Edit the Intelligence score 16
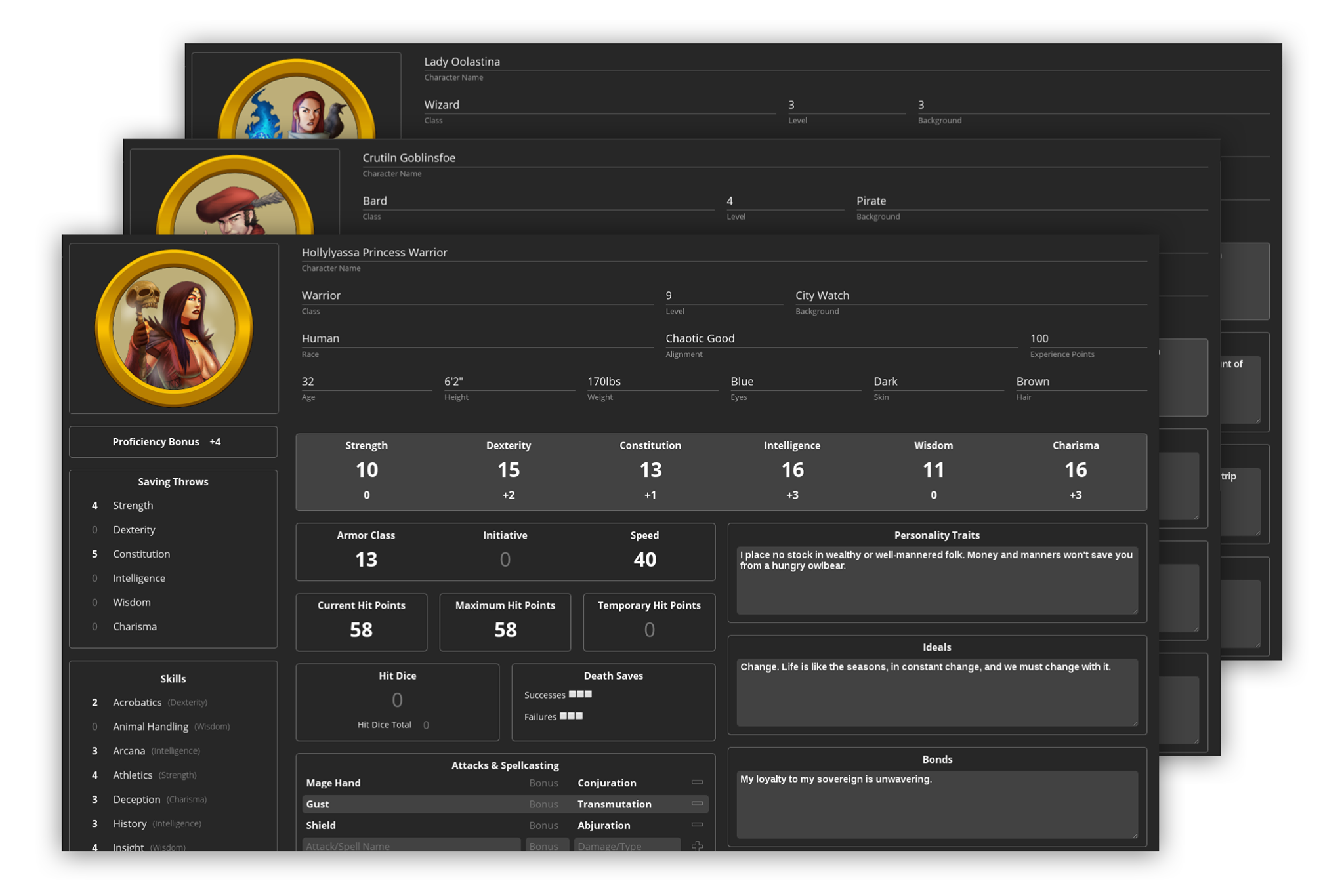The image size is (1344, 896). [x=792, y=470]
